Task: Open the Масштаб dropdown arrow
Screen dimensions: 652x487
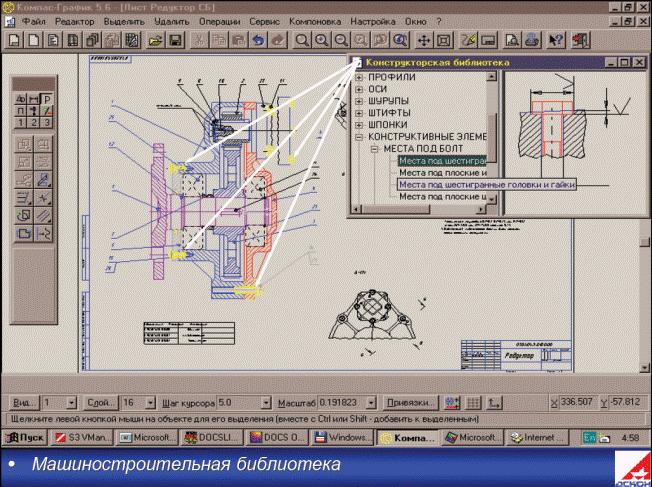Action: pos(371,403)
